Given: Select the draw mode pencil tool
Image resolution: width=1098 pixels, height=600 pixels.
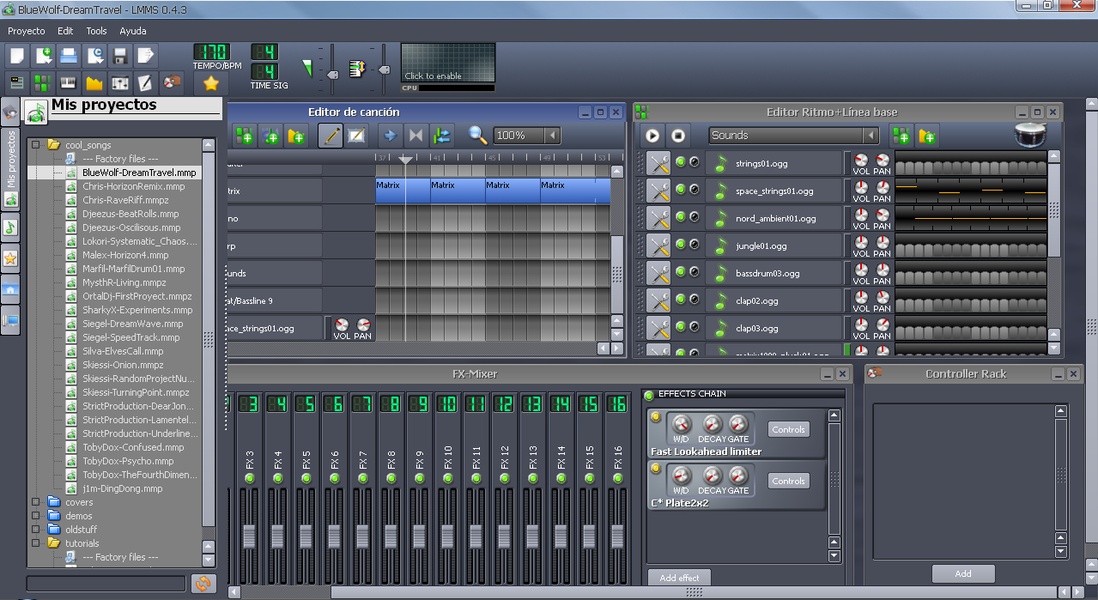Looking at the screenshot, I should (x=330, y=135).
